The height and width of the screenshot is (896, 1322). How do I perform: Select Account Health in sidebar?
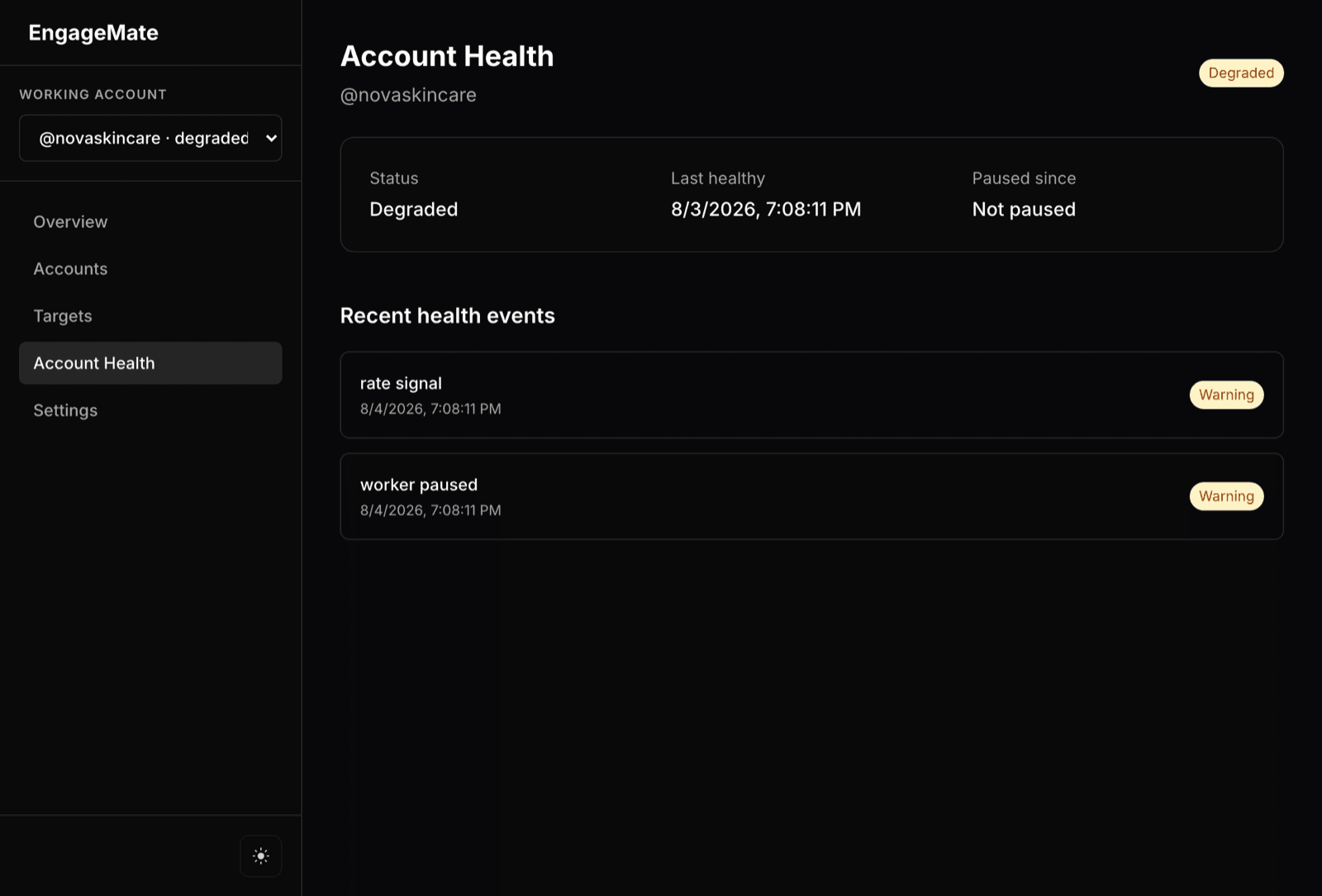[x=150, y=363]
